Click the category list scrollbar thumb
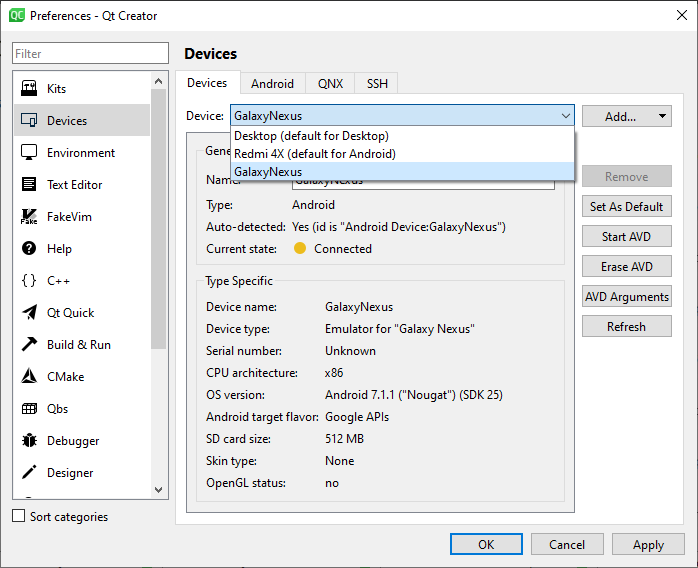The image size is (698, 568). tap(158, 219)
